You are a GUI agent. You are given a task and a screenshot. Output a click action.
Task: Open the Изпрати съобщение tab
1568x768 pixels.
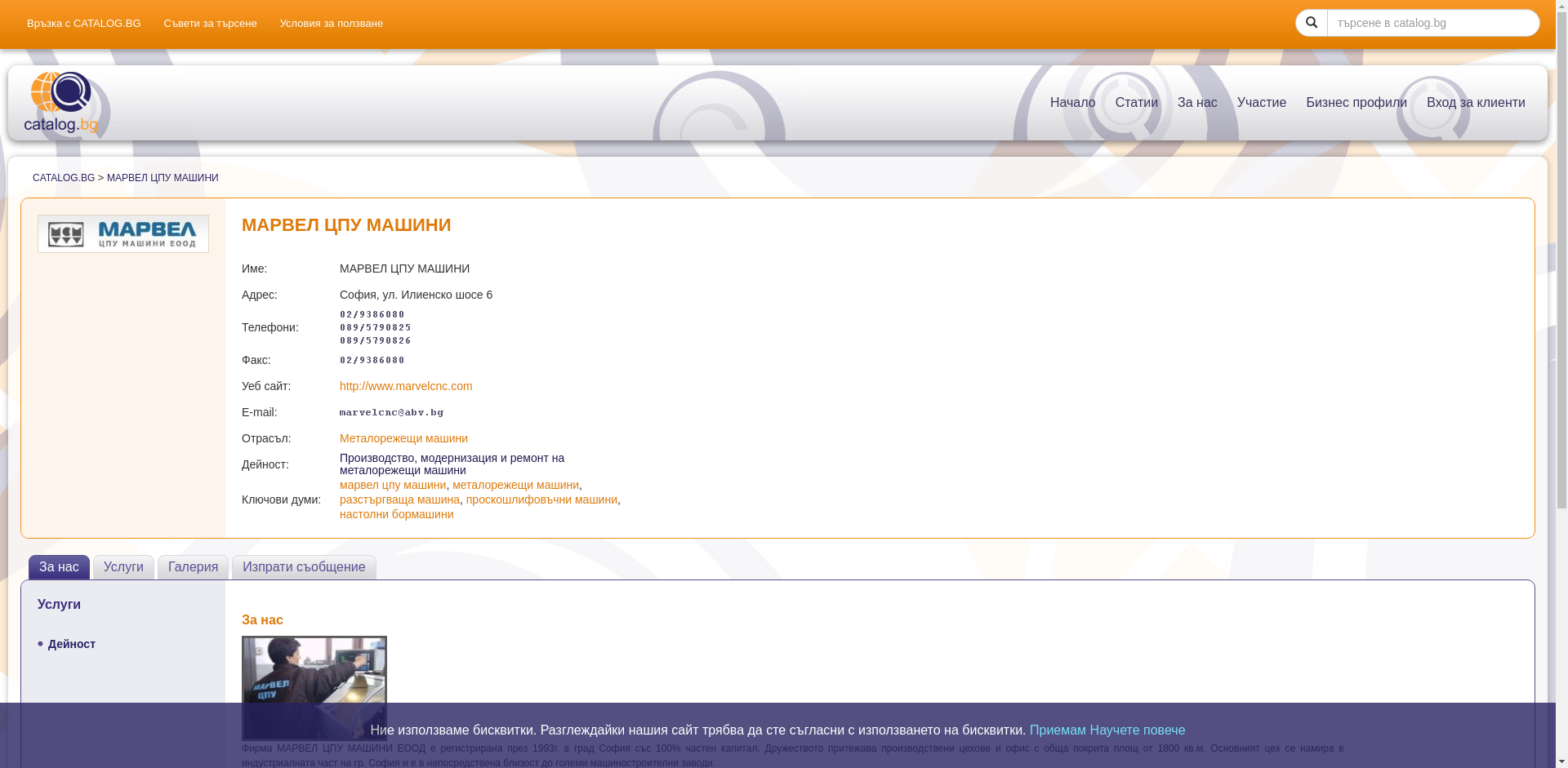click(304, 567)
